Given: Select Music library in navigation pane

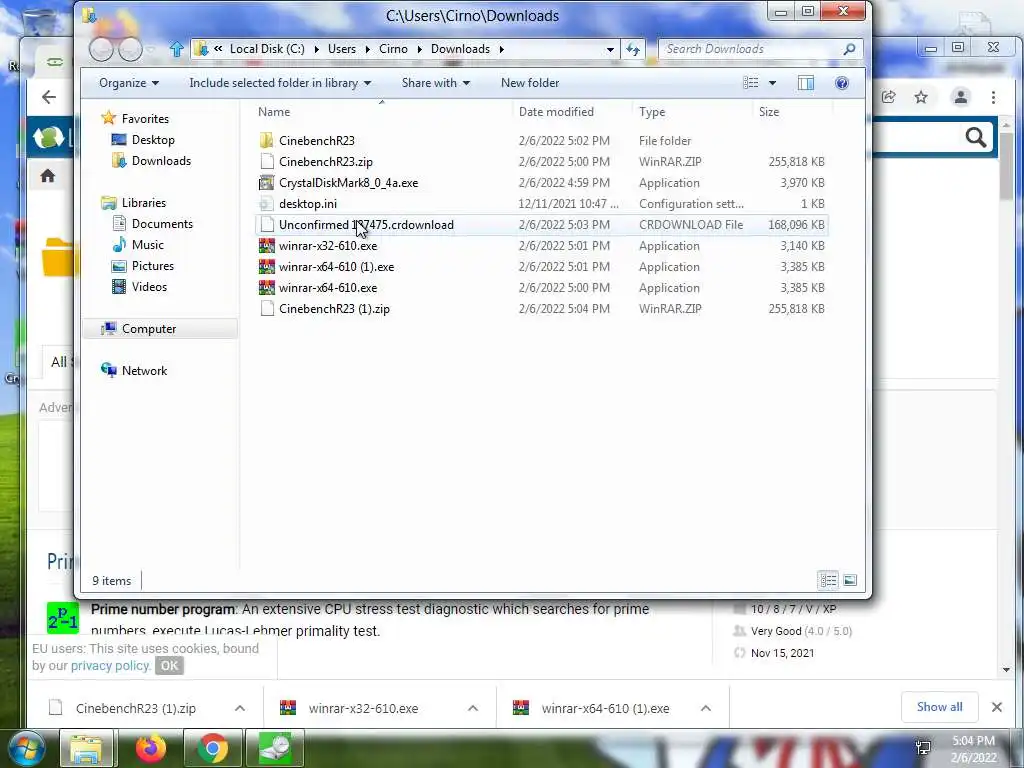Looking at the screenshot, I should [148, 245].
